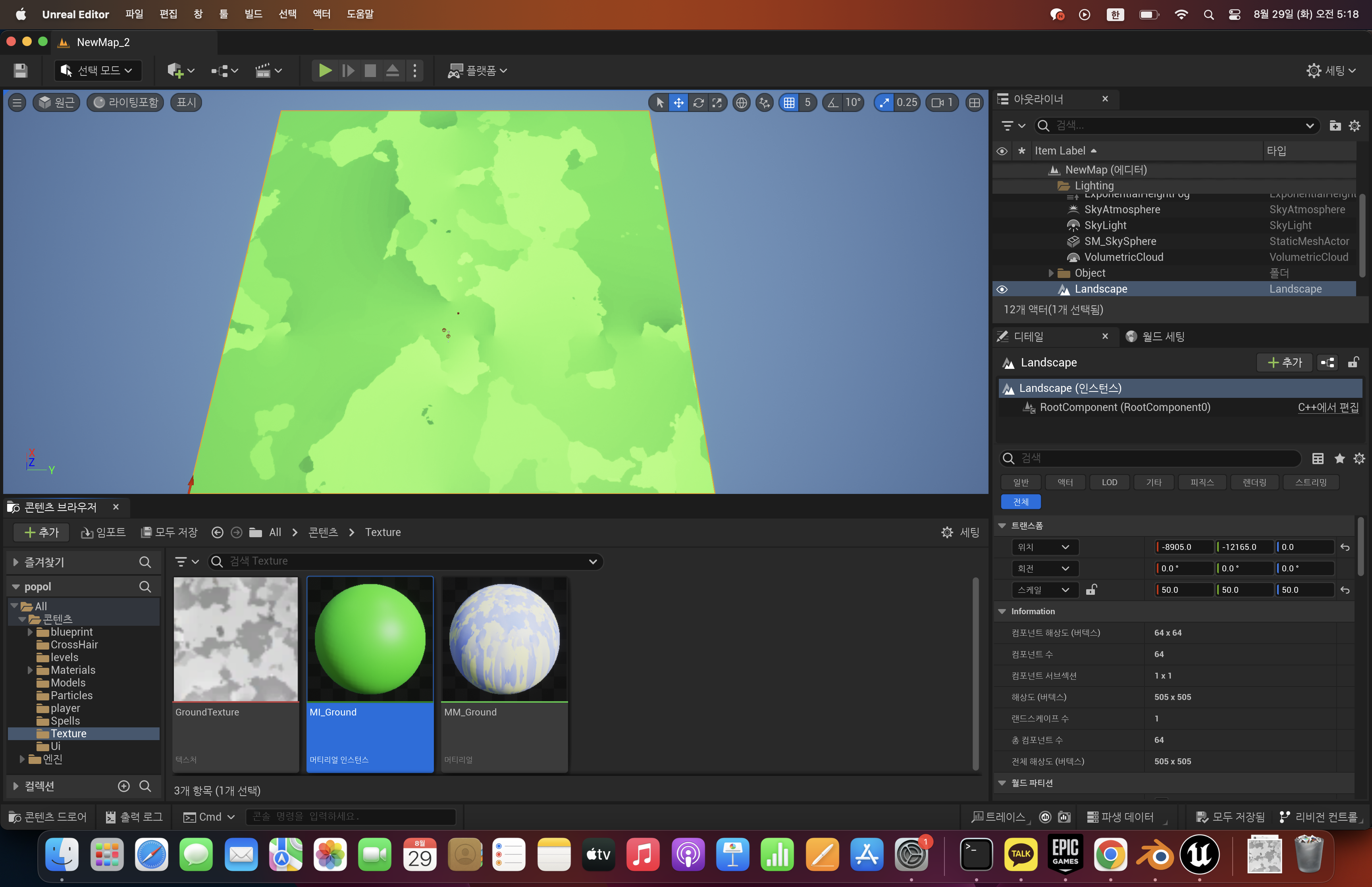The image size is (1372, 887).
Task: Toggle grid snapping in viewport toolbar
Action: [x=789, y=102]
